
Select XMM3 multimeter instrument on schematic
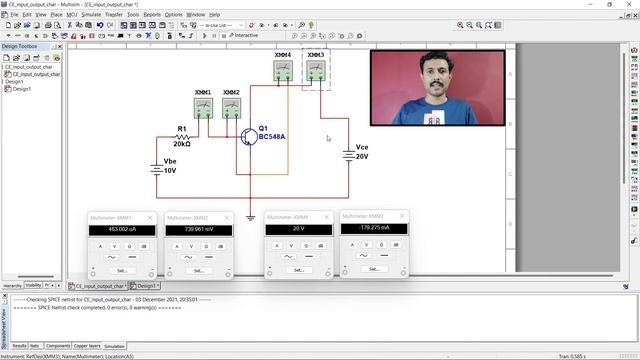coord(316,71)
